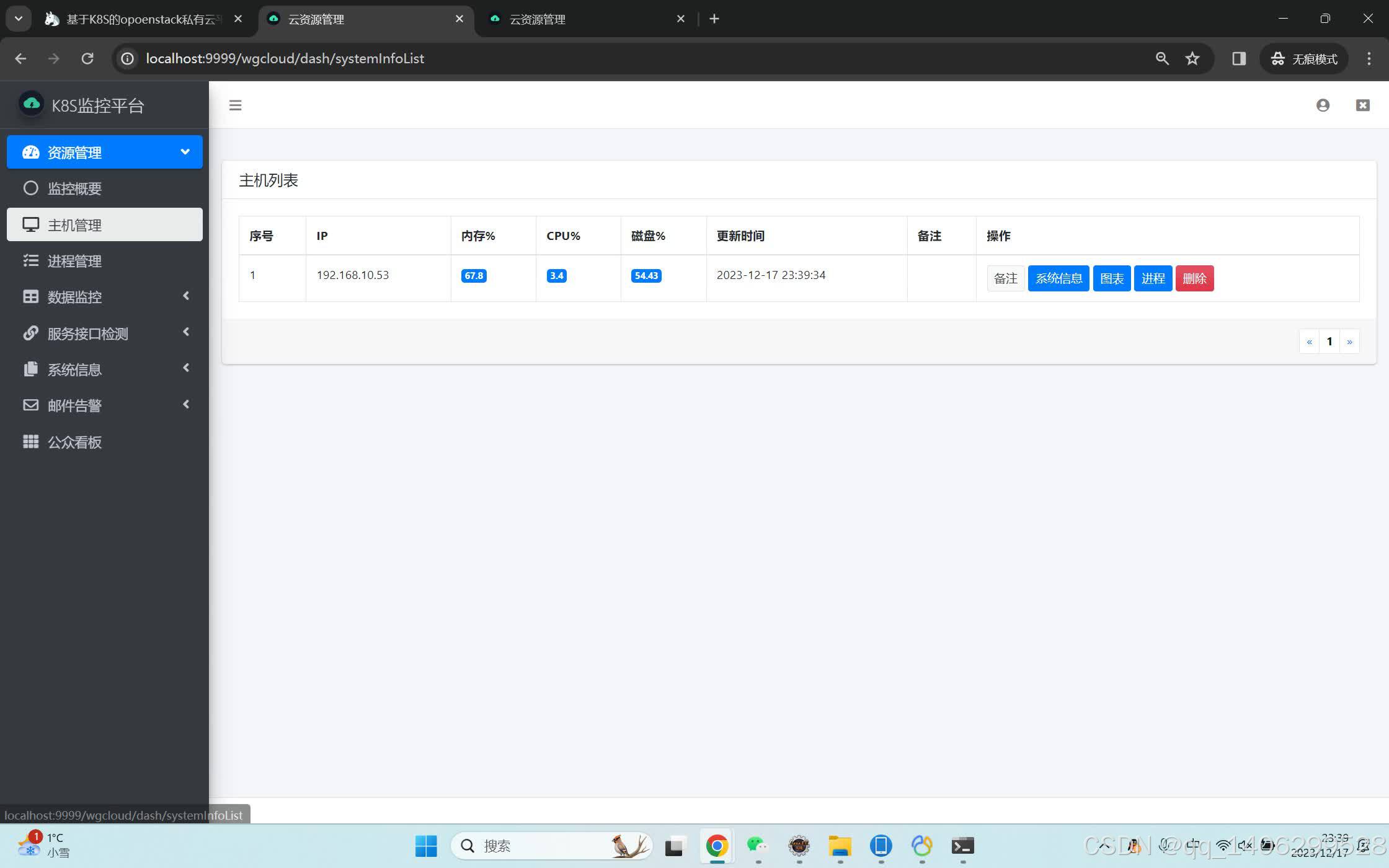Delete host with red 删除 button
Screen dimensions: 1389x868
[x=1194, y=278]
